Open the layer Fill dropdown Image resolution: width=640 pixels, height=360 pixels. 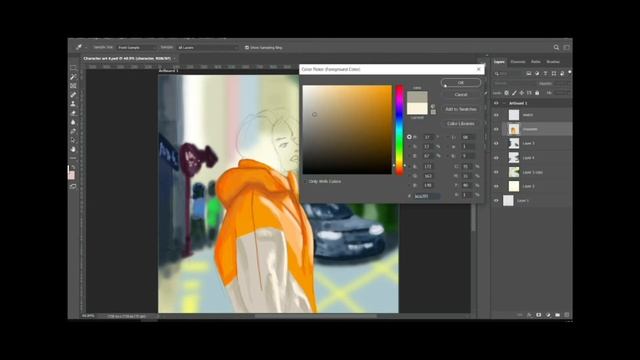(562, 93)
